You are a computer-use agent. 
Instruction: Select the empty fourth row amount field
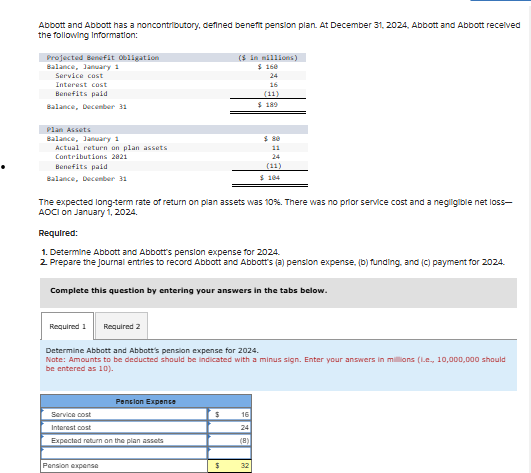tap(229, 453)
